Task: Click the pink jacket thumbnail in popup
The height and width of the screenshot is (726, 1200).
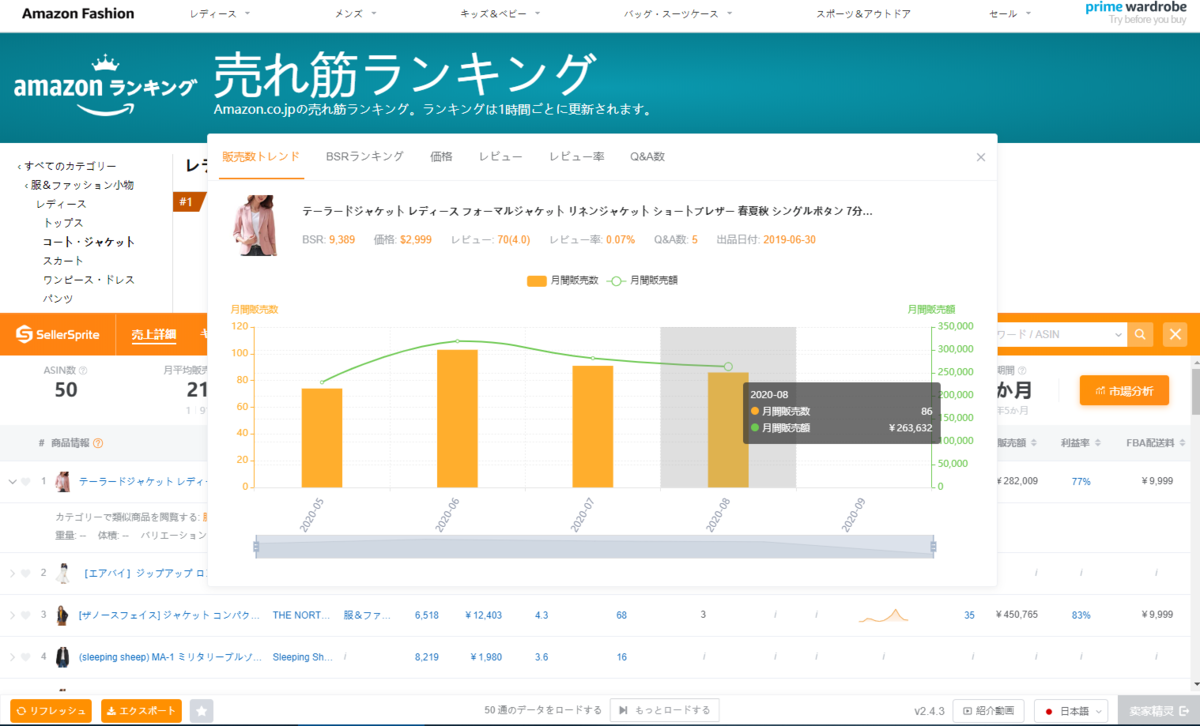Action: 255,225
